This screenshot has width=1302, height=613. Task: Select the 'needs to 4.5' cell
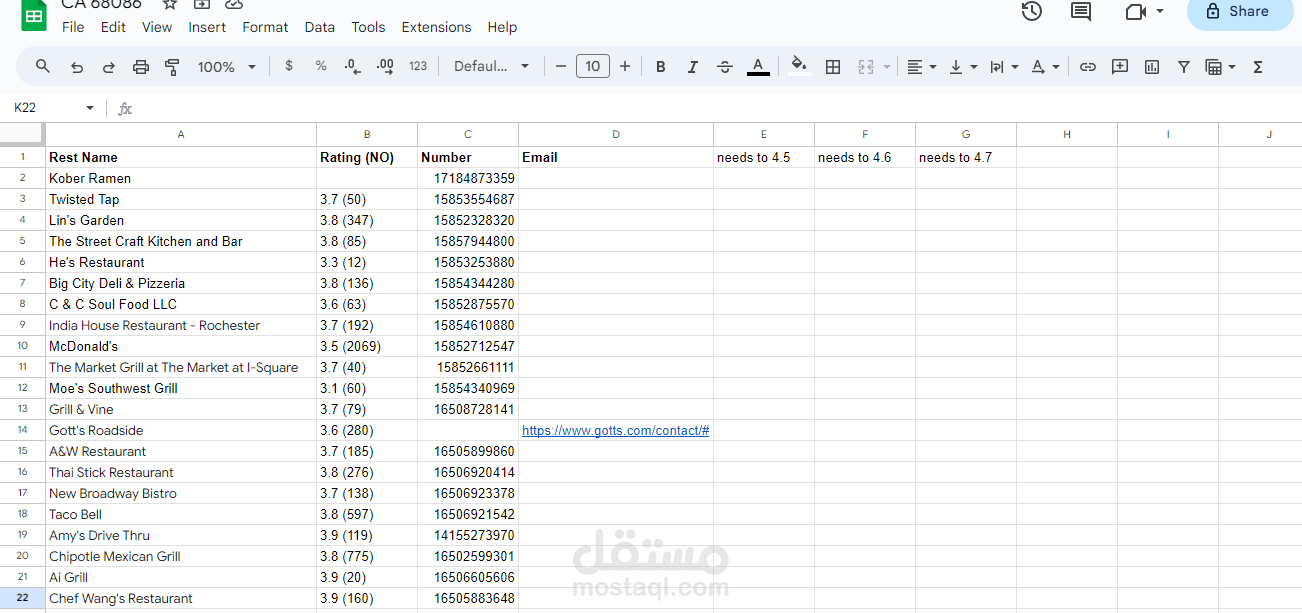pyautogui.click(x=764, y=157)
